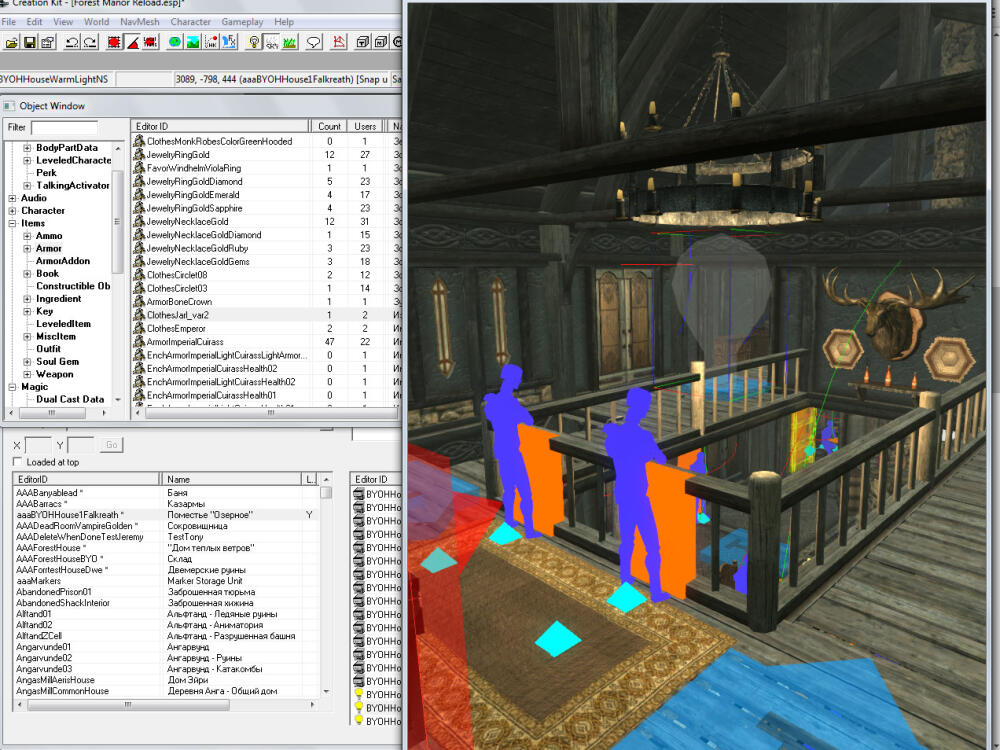This screenshot has width=1000, height=750.
Task: Open the World menu
Action: pos(96,22)
